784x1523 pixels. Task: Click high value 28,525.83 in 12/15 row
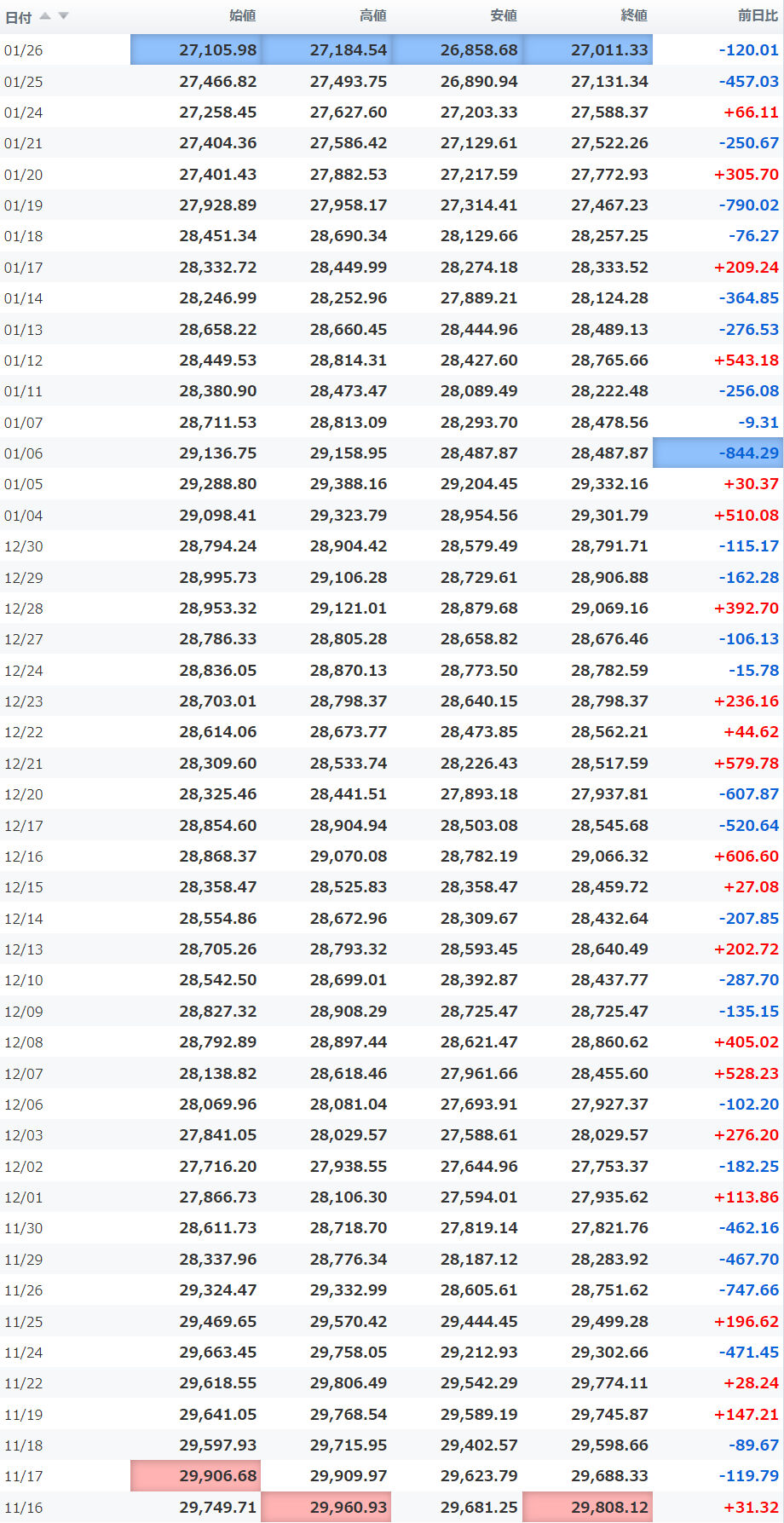(x=349, y=887)
